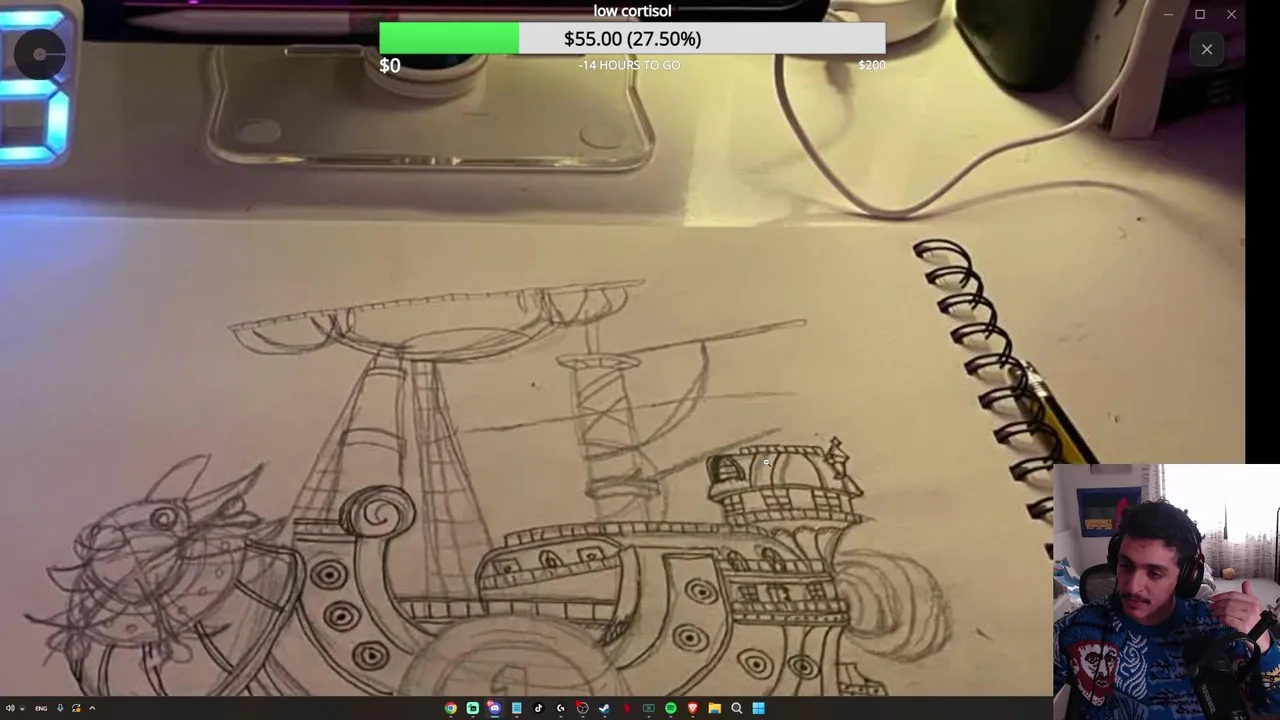This screenshot has width=1280, height=720.
Task: Click the green donation progress bar
Action: tap(449, 38)
